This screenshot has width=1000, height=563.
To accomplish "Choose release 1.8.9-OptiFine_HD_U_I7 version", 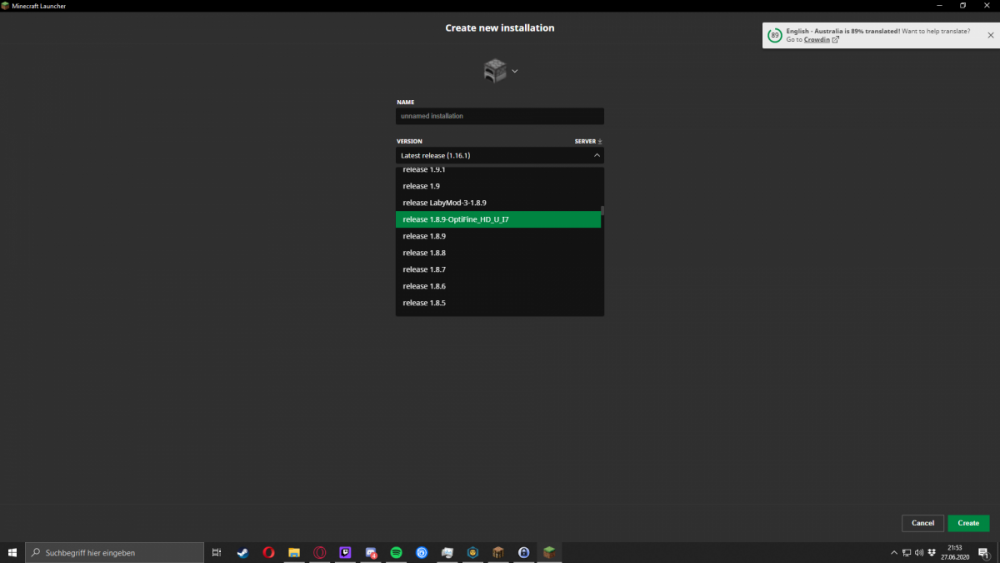I will [x=498, y=219].
